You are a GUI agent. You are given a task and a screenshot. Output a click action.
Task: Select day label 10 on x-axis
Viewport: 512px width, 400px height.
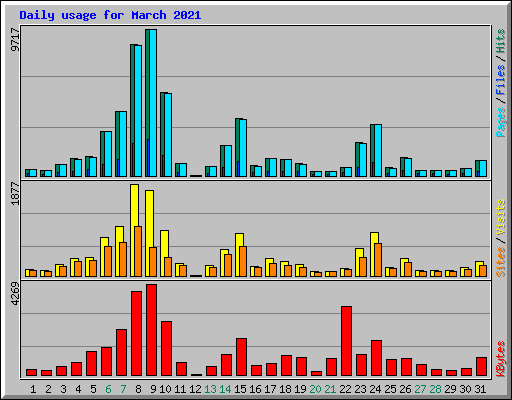165,389
